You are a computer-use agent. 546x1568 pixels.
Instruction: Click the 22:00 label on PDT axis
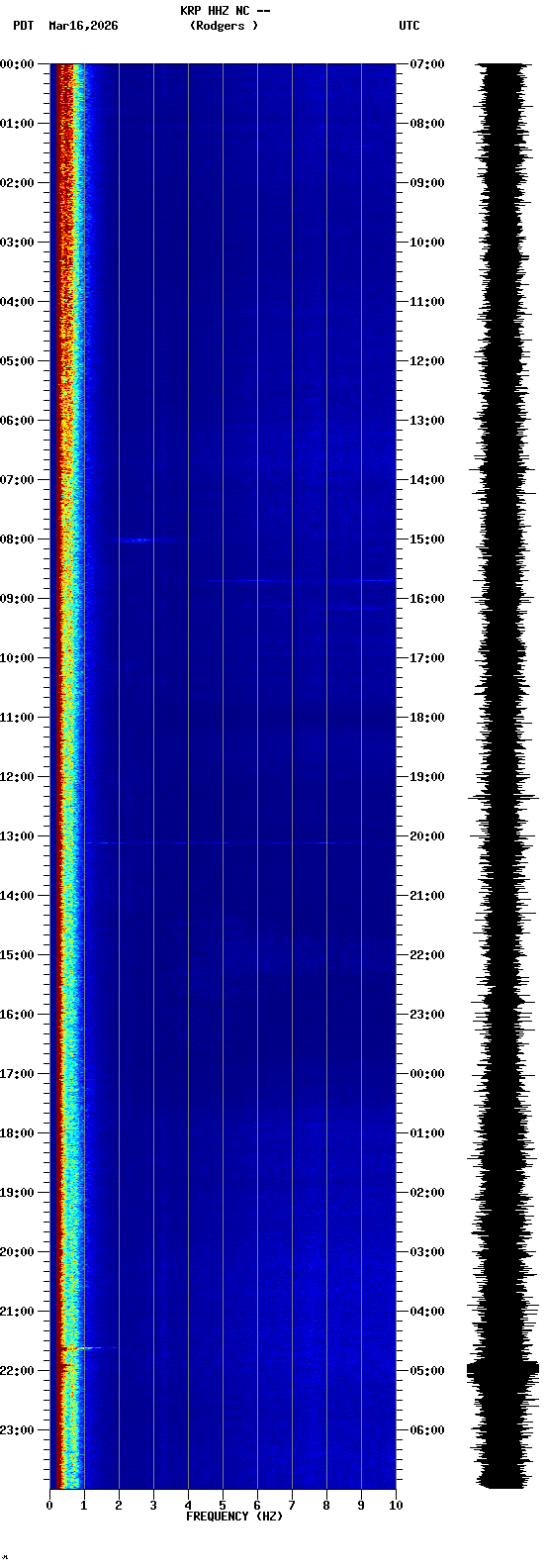click(x=17, y=1371)
